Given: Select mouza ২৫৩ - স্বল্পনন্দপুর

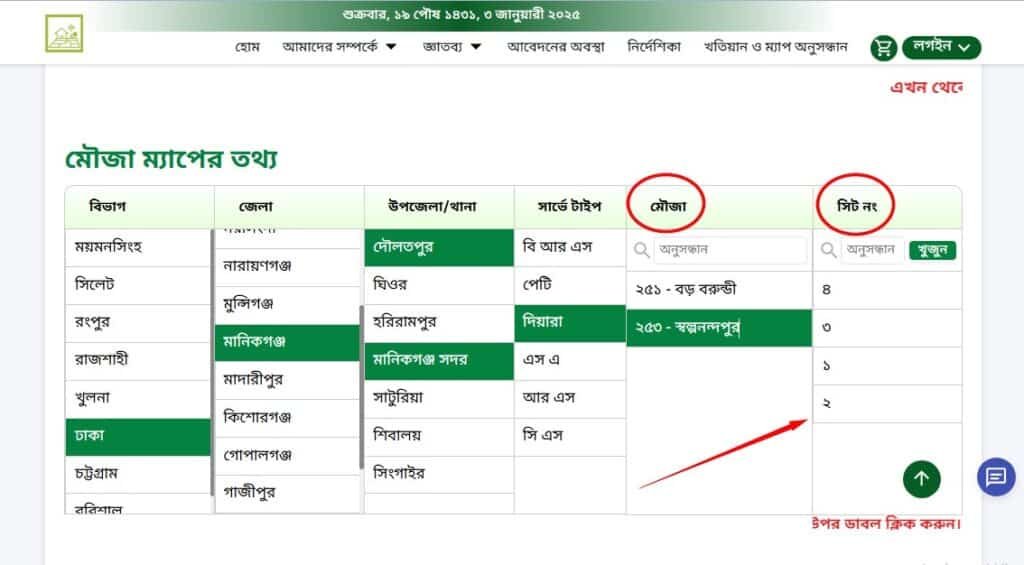Looking at the screenshot, I should (719, 328).
